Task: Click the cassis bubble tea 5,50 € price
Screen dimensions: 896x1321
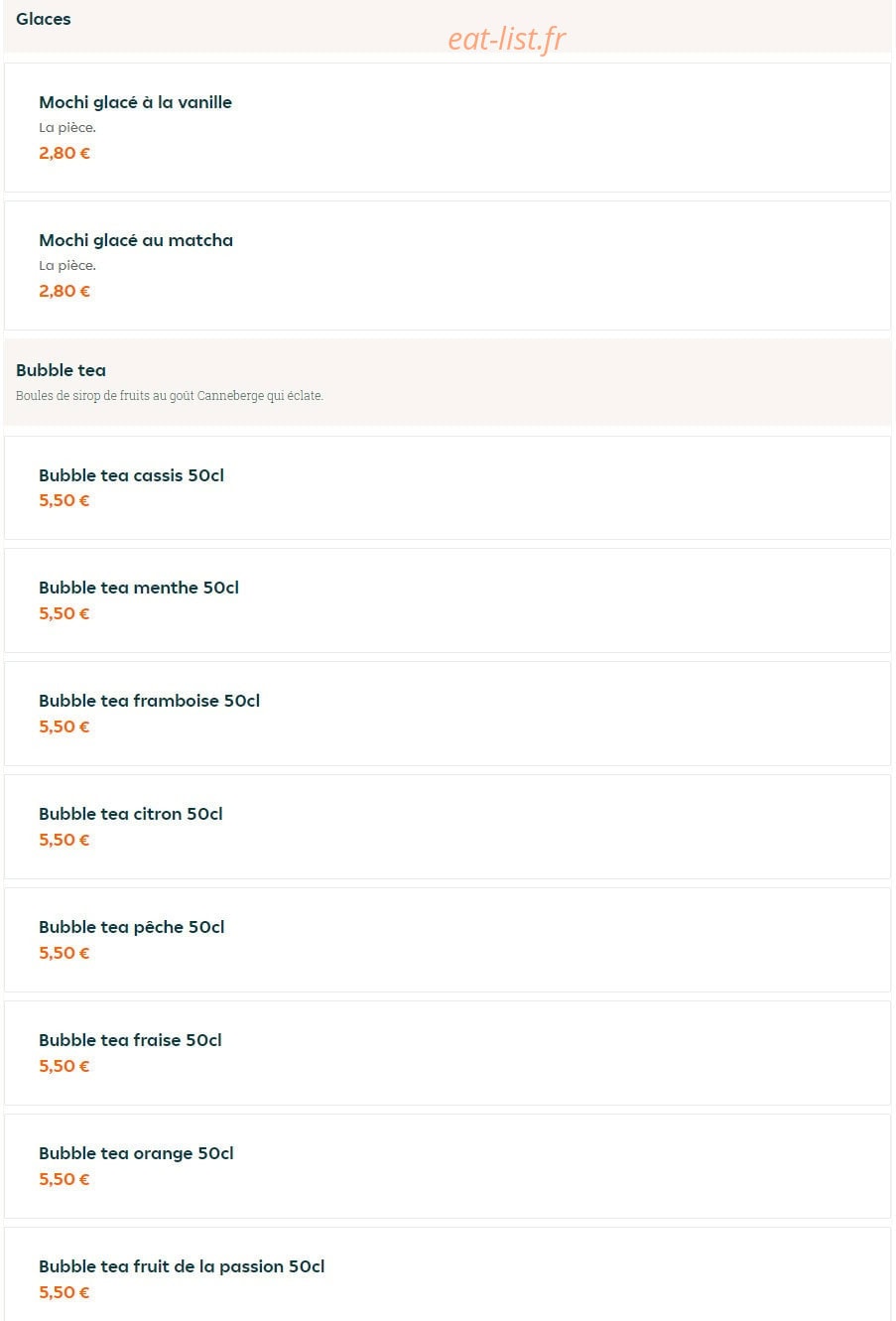Action: coord(64,500)
